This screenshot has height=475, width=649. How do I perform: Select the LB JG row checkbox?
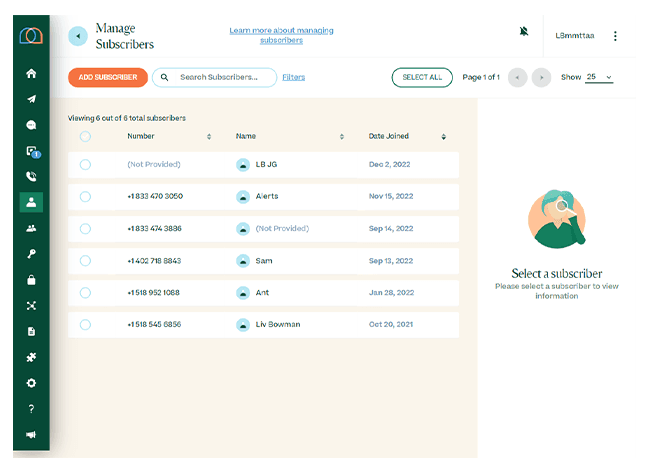click(x=85, y=165)
